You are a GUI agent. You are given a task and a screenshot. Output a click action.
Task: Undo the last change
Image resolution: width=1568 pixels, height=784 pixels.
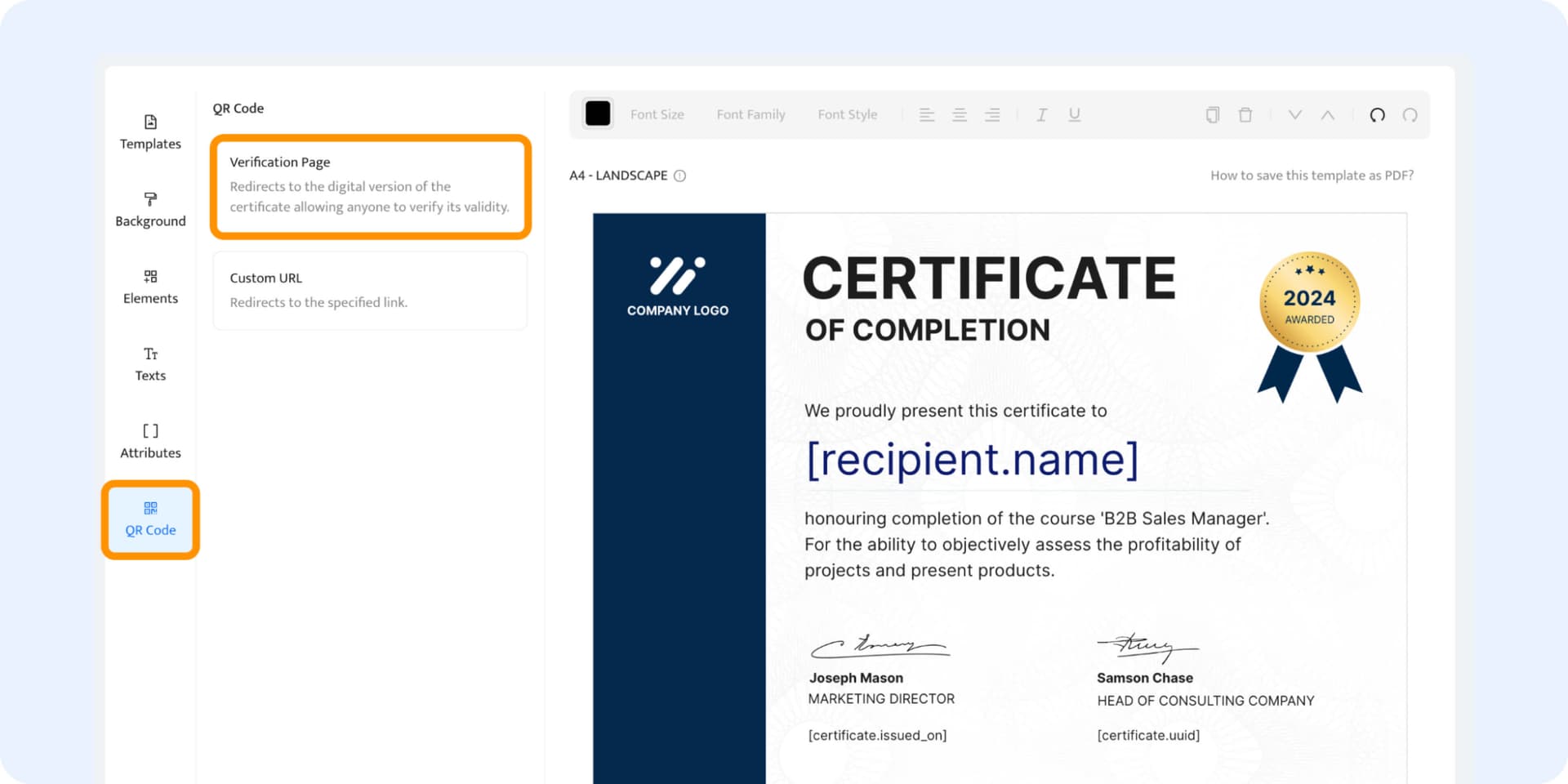point(1378,115)
